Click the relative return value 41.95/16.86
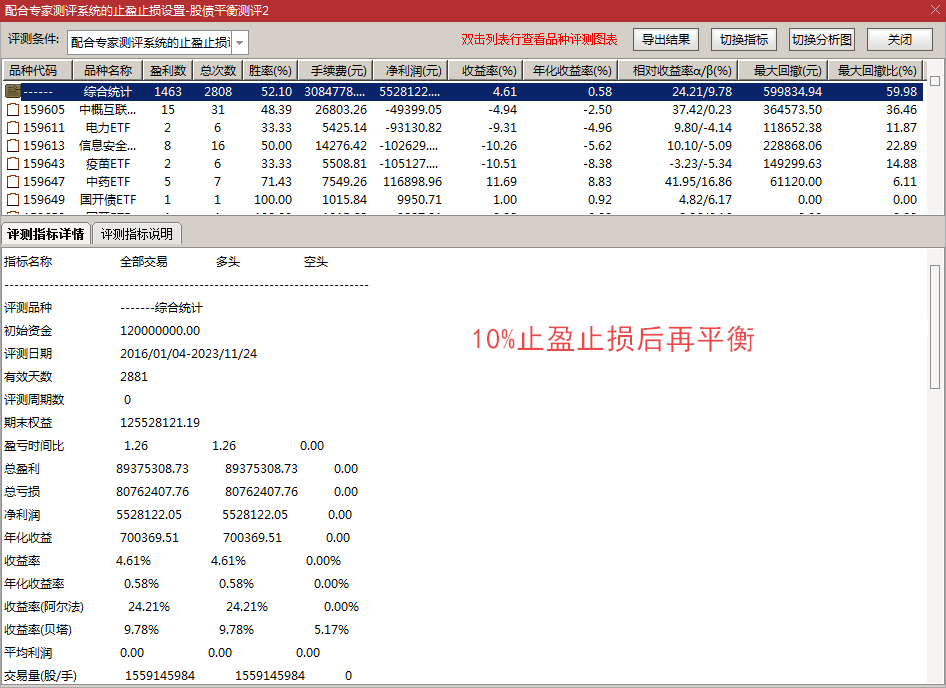Viewport: 946px width, 688px height. click(x=698, y=182)
